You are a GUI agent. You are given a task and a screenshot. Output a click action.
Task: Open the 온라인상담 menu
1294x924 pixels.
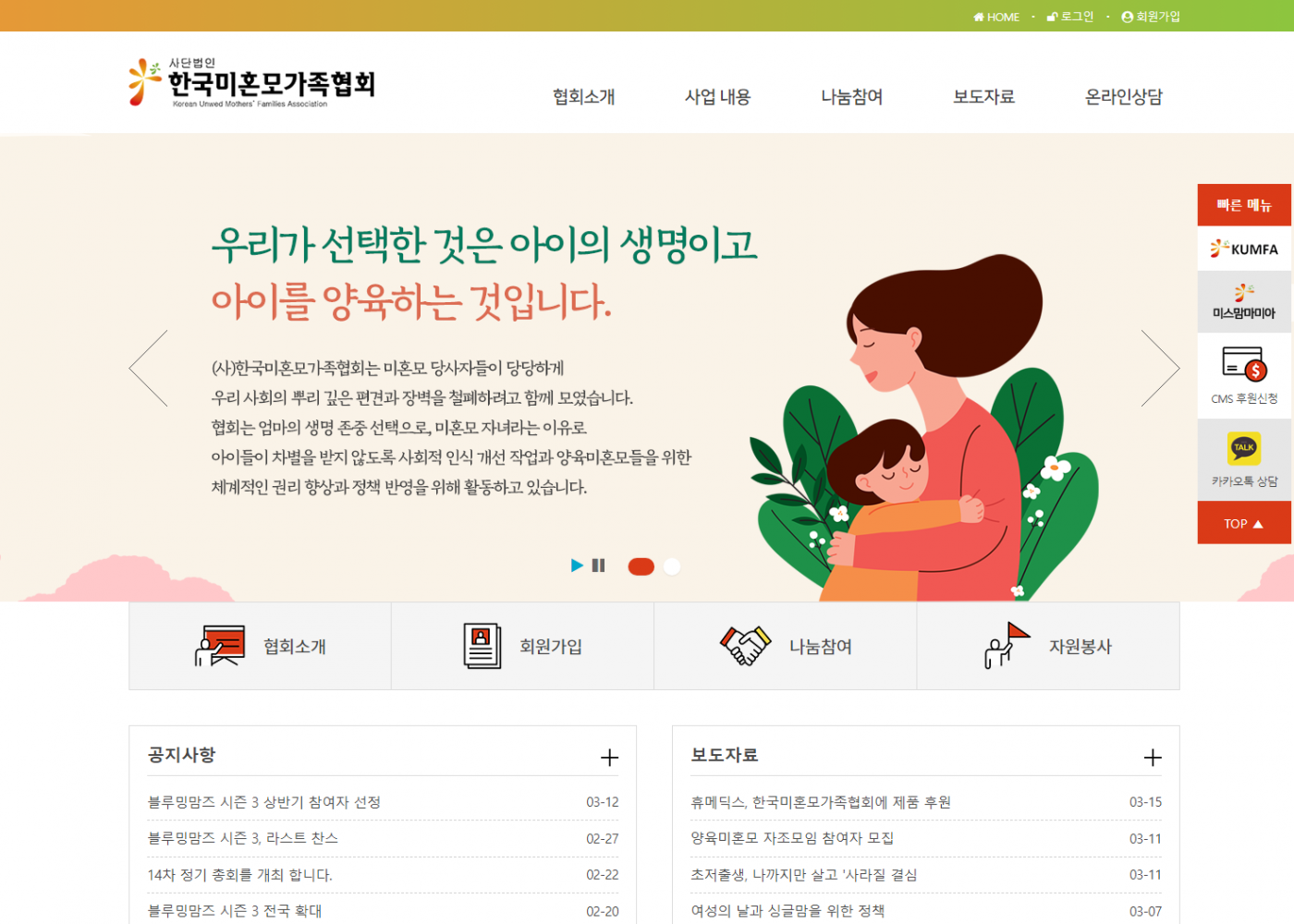click(x=1124, y=96)
